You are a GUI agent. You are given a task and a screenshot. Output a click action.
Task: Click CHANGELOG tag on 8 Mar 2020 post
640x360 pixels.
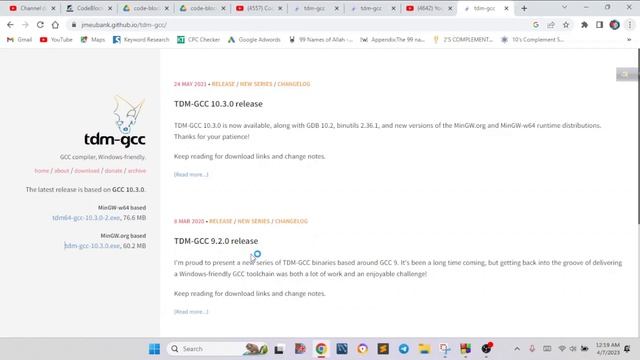[x=291, y=221]
